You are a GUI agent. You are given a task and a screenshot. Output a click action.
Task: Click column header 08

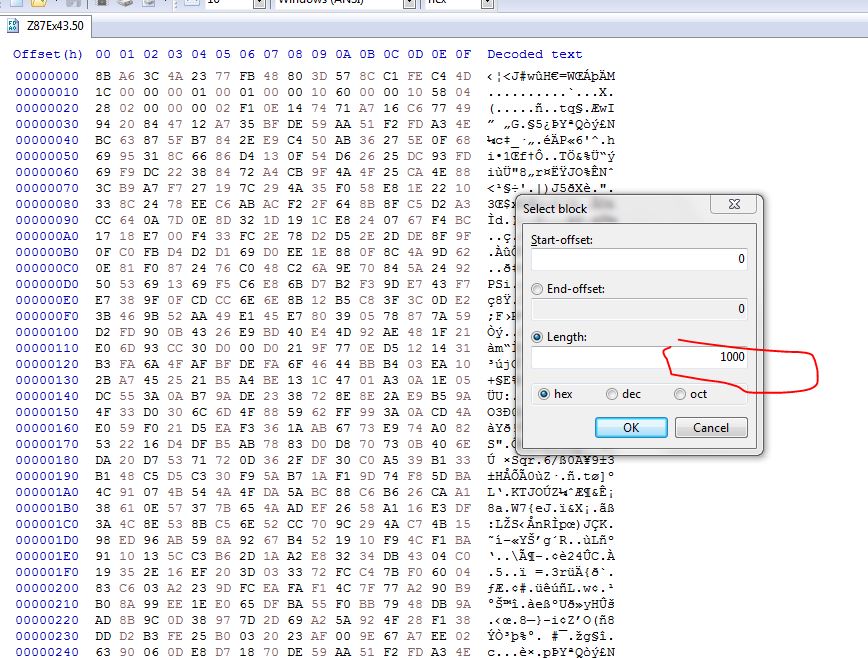(295, 54)
